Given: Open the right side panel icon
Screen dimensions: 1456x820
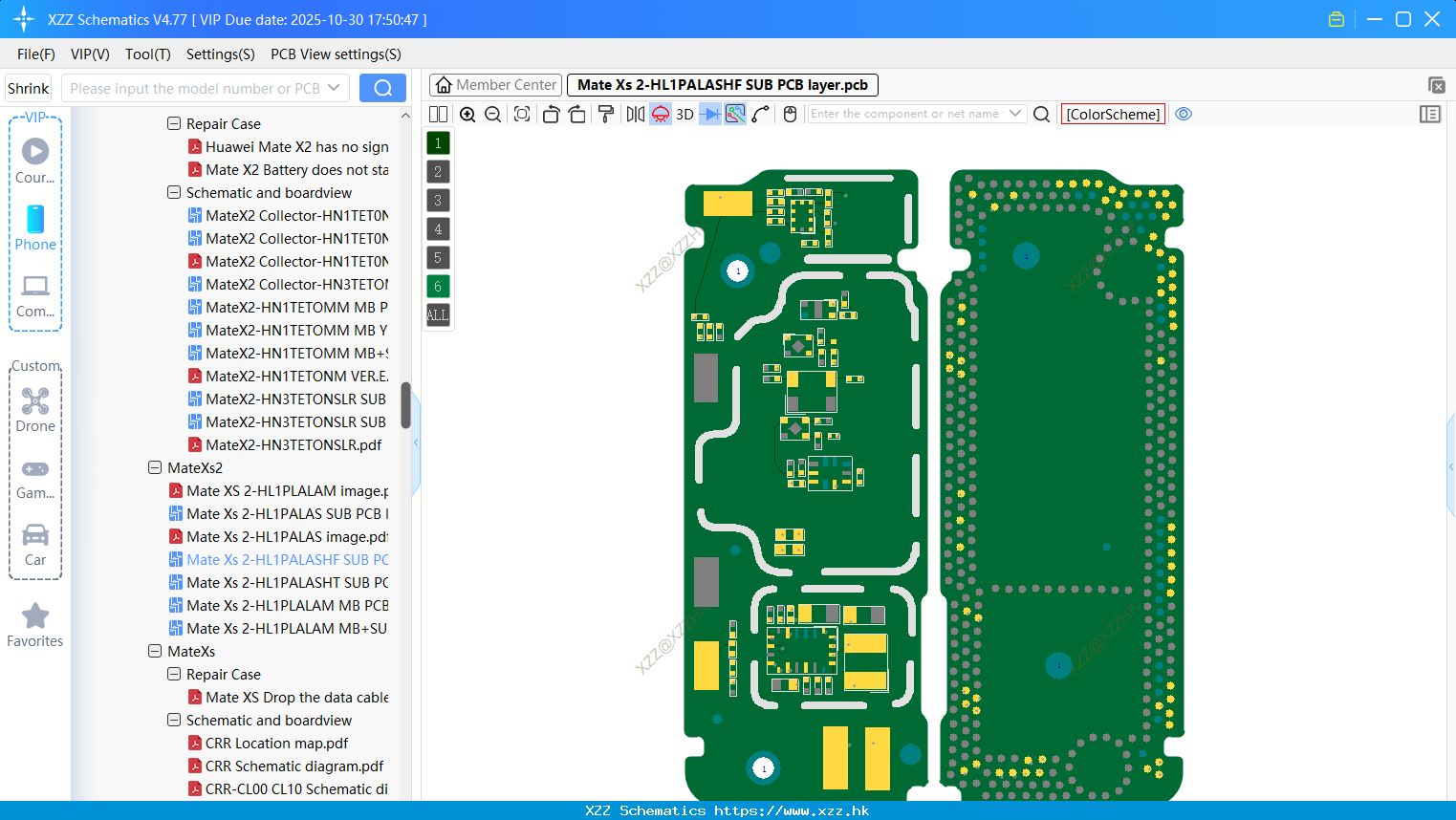Looking at the screenshot, I should tap(1430, 114).
